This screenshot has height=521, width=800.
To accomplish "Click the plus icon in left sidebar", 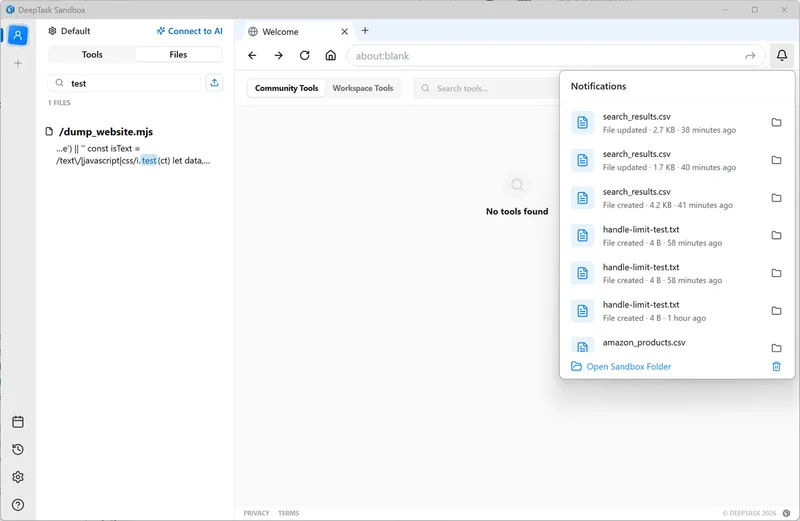I will [x=18, y=63].
